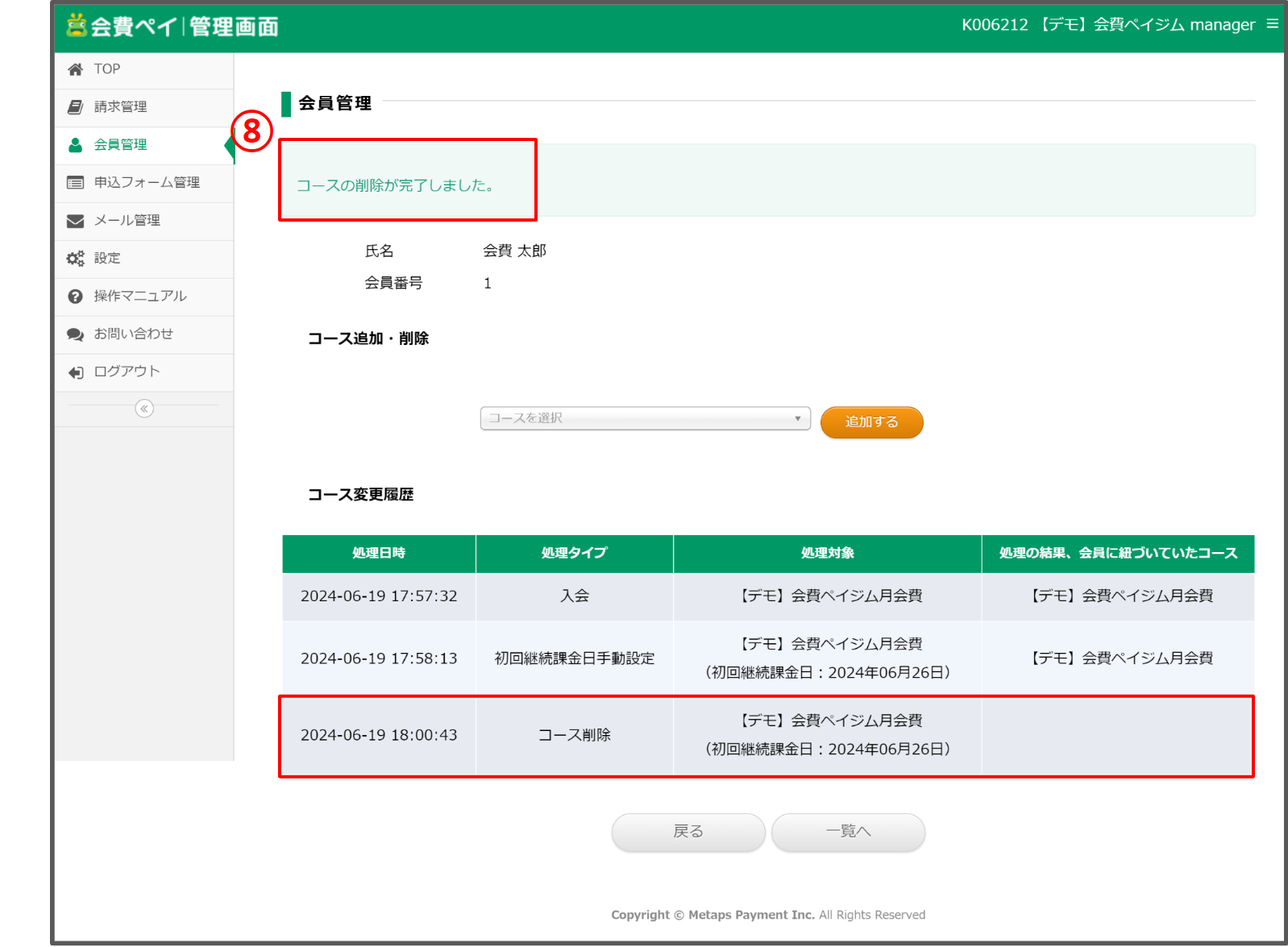This screenshot has width=1288, height=947.
Task: Click the home icon beside TOP
Action: pos(76,69)
